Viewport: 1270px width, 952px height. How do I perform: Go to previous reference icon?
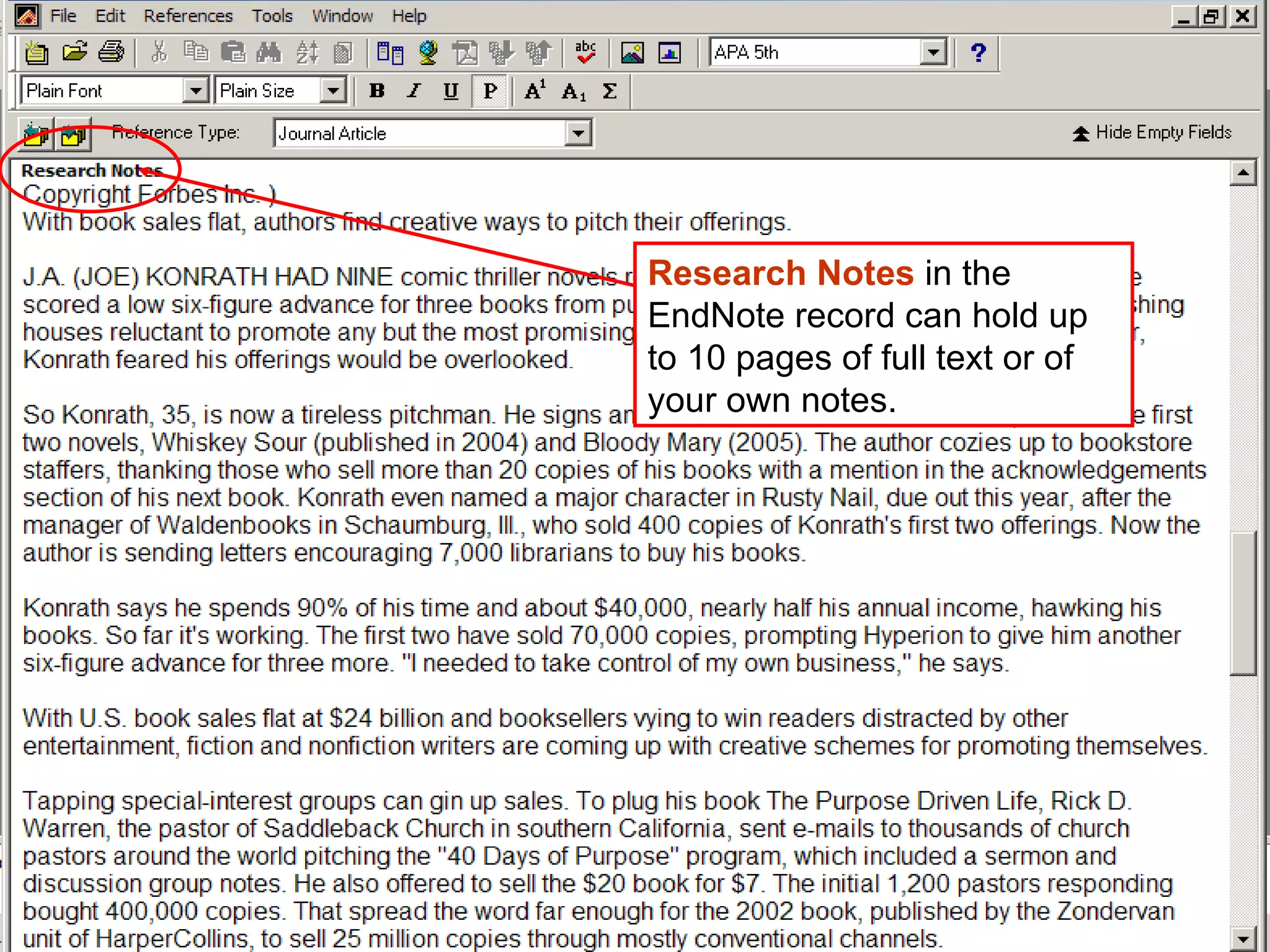click(x=36, y=134)
